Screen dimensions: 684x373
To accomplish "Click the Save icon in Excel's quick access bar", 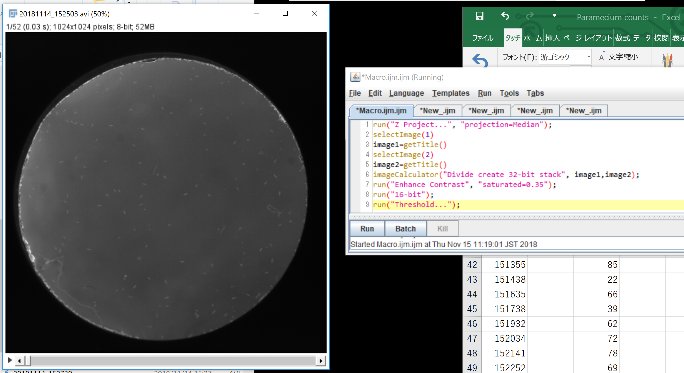I will (x=479, y=17).
